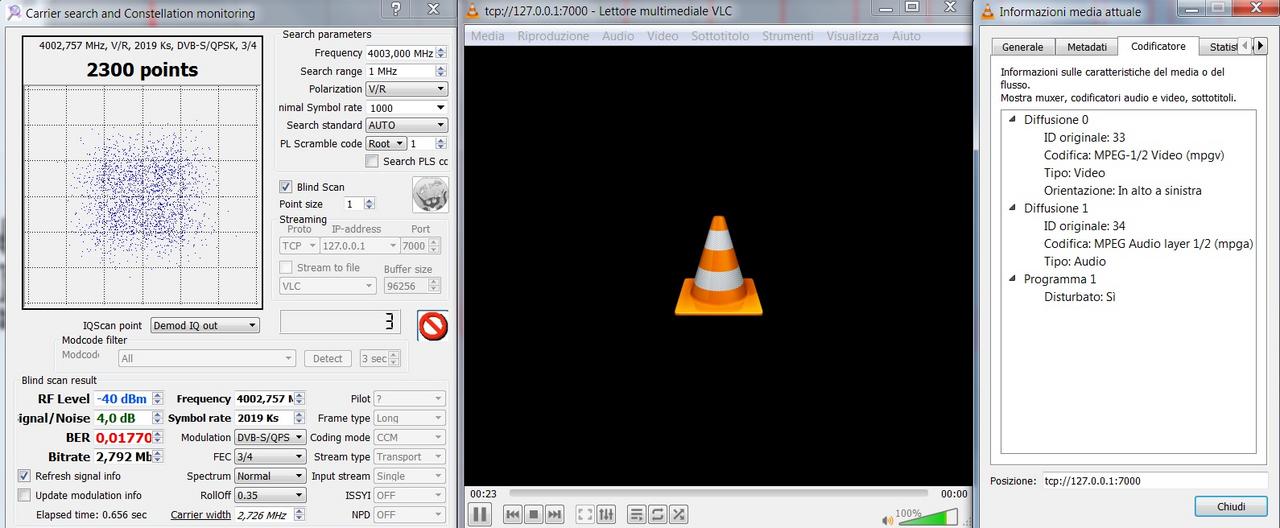Open the VLC Aiuto menu
Viewport: 1280px width, 528px height.
click(906, 36)
